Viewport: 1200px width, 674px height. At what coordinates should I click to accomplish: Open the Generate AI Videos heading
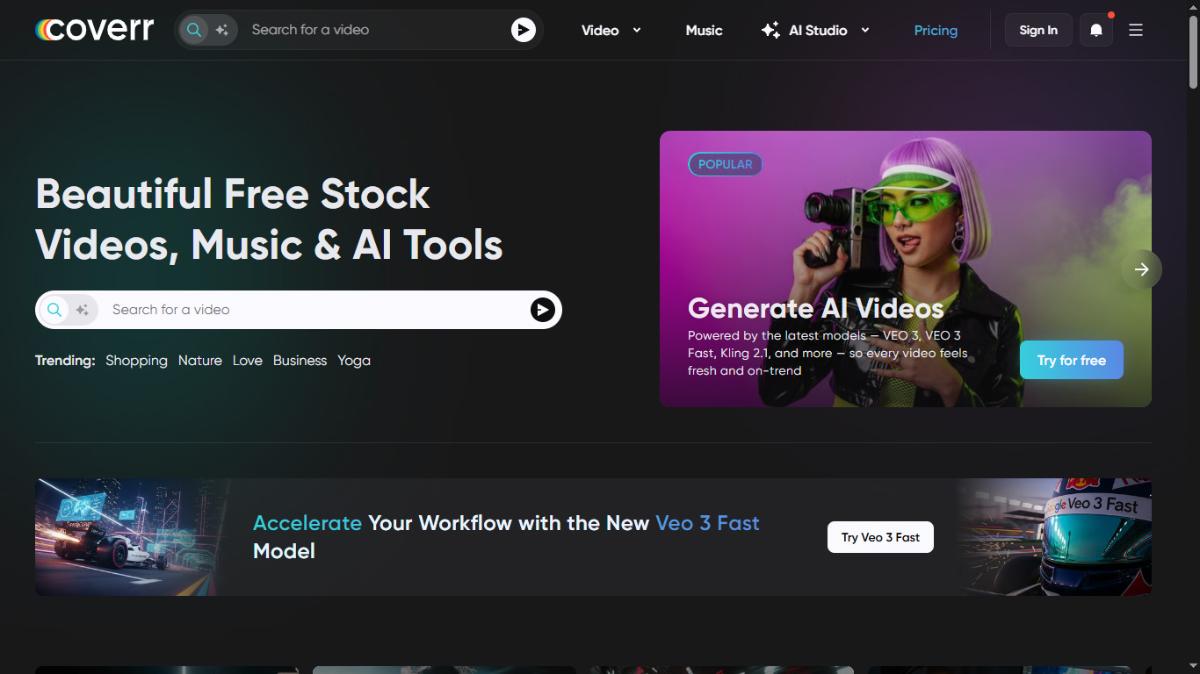point(816,308)
